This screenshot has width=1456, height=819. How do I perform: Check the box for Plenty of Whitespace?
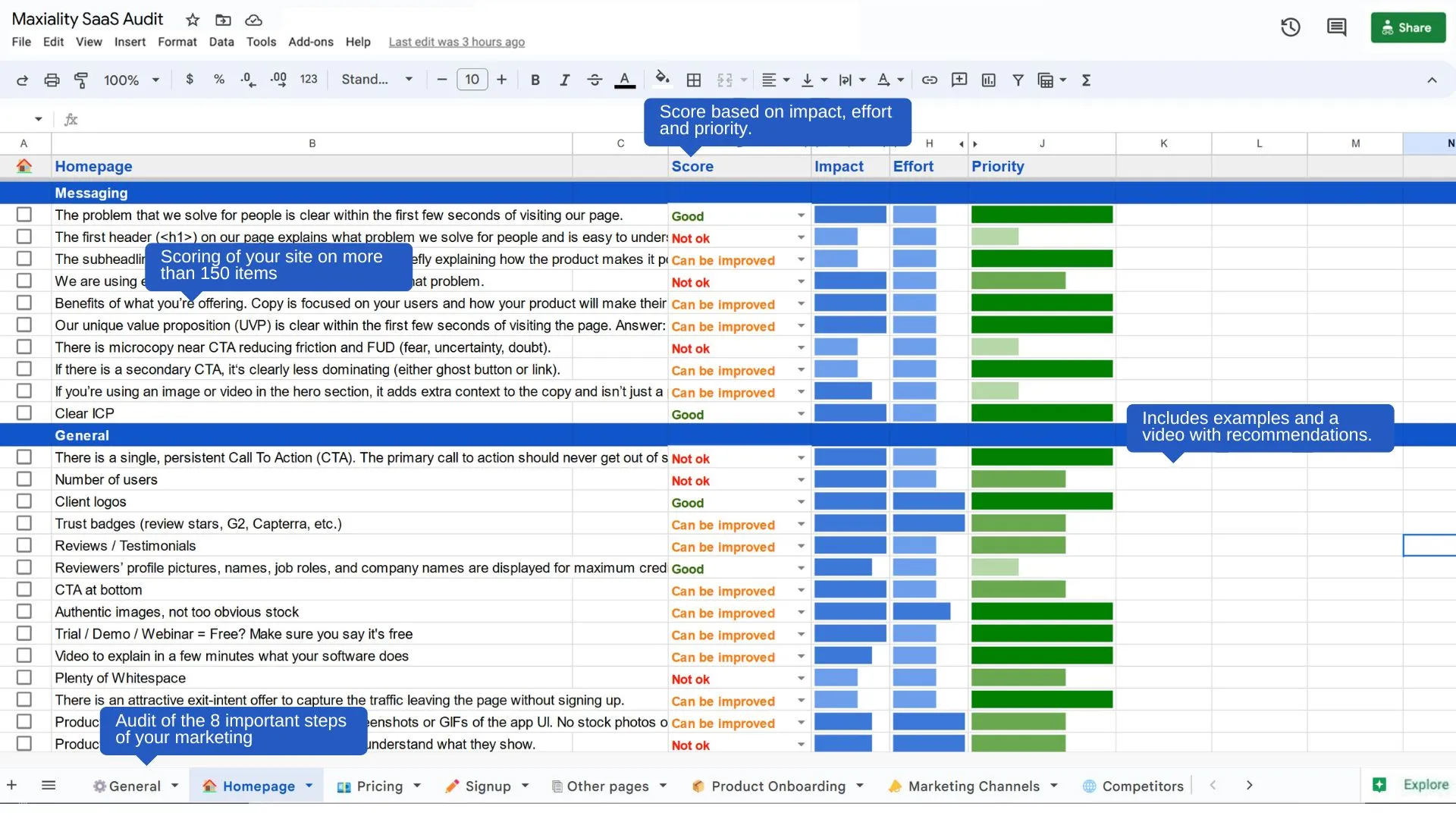pos(24,677)
